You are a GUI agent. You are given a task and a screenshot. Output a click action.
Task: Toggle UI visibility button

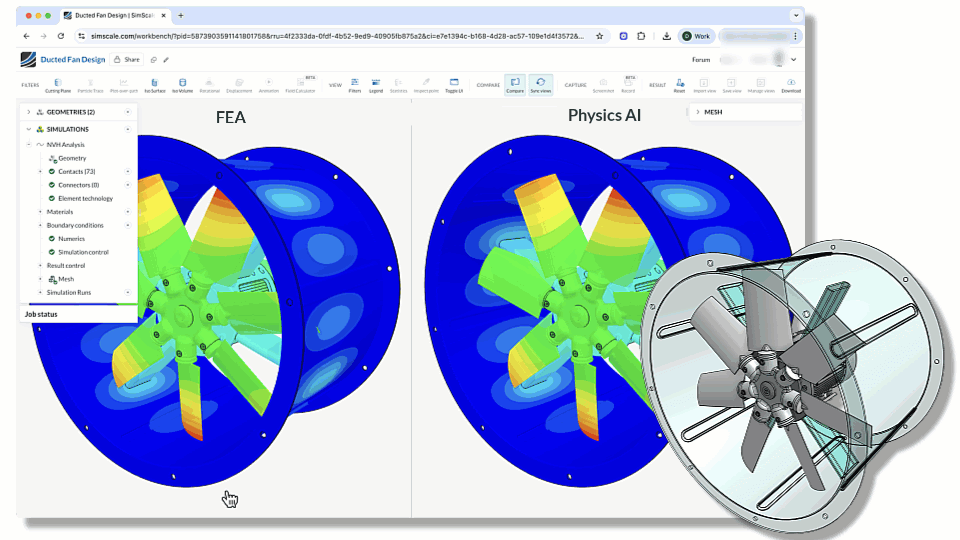(x=453, y=85)
